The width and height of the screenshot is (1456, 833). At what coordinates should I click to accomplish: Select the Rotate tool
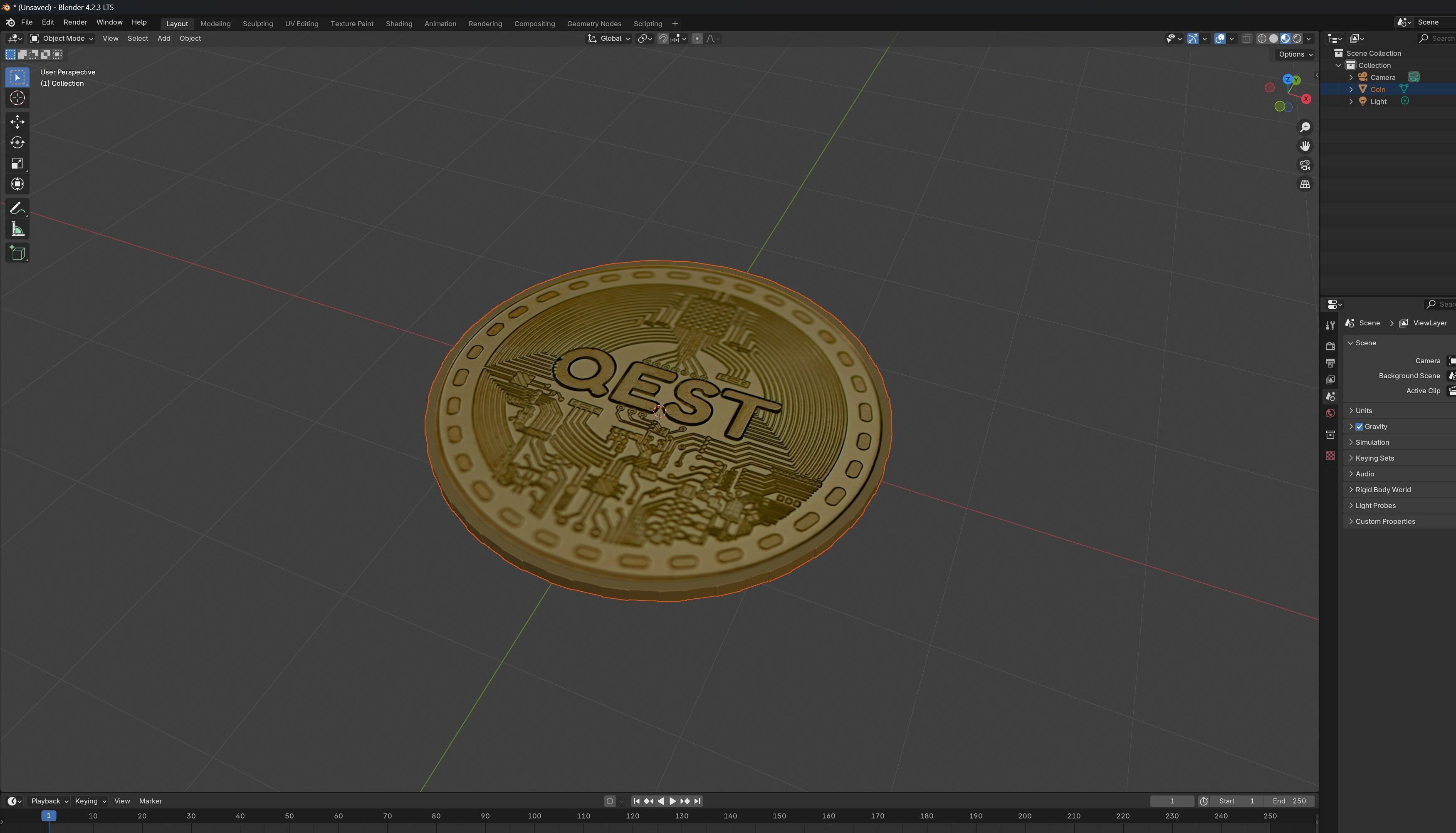[x=17, y=142]
